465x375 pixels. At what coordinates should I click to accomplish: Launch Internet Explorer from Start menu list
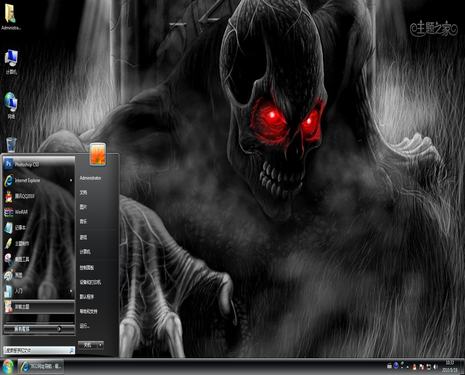(38, 180)
